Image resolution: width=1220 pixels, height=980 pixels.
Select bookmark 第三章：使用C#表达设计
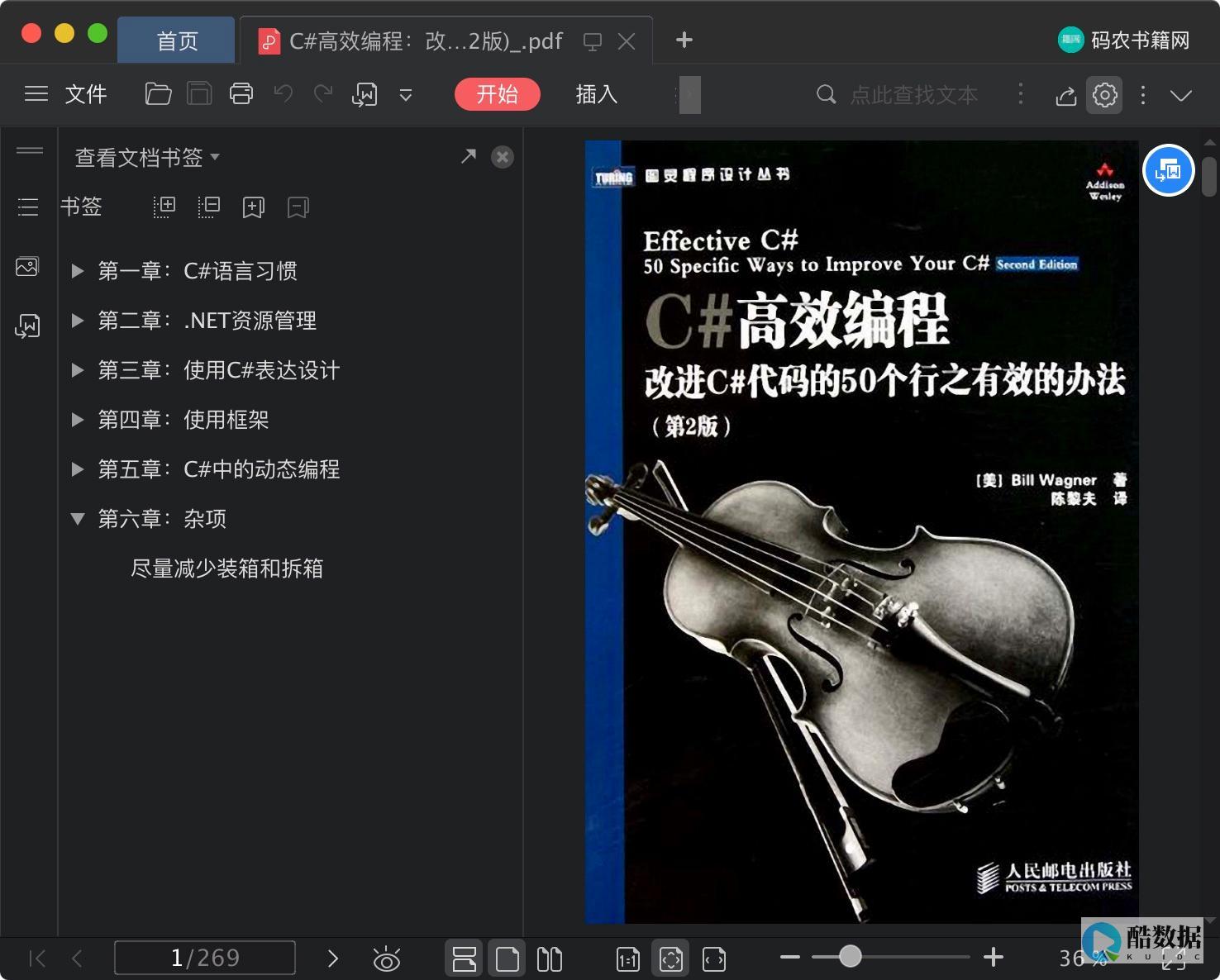coord(219,370)
